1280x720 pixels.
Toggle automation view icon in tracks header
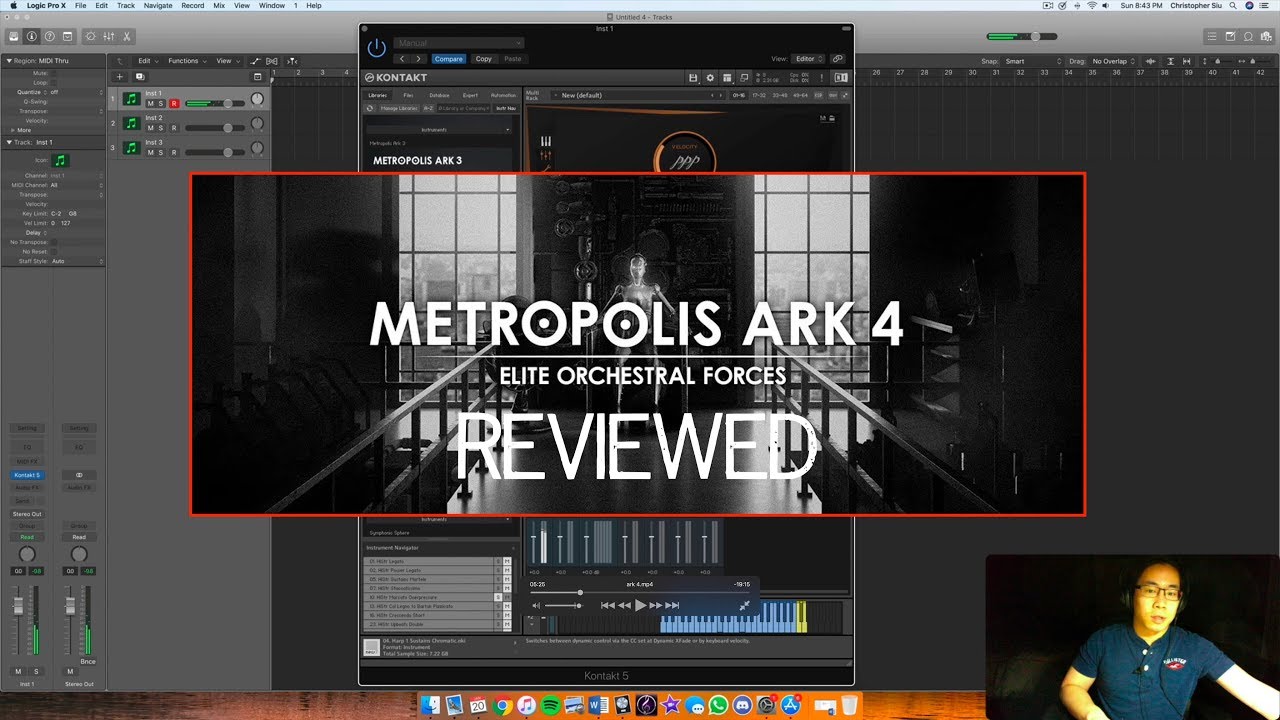tap(256, 61)
